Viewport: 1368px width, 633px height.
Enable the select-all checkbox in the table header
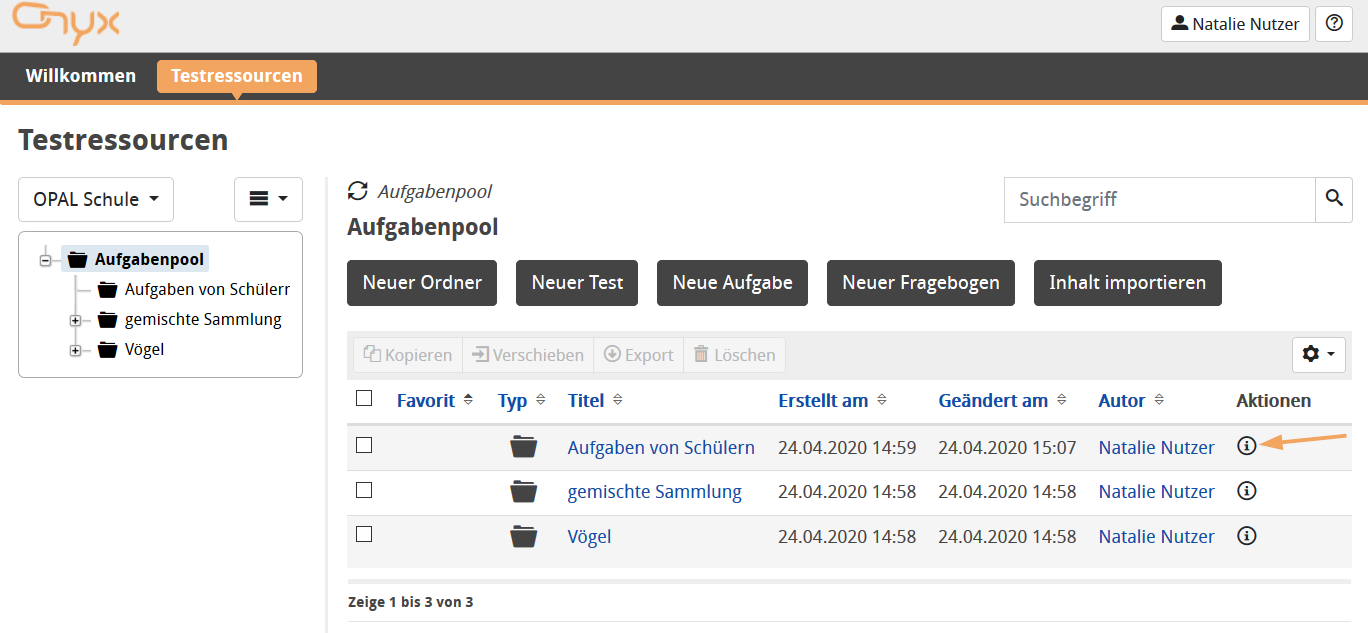point(364,398)
